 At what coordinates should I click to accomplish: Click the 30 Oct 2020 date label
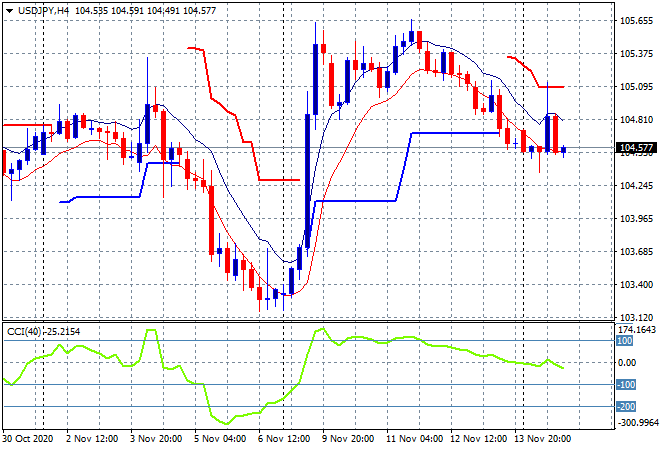tap(28, 439)
